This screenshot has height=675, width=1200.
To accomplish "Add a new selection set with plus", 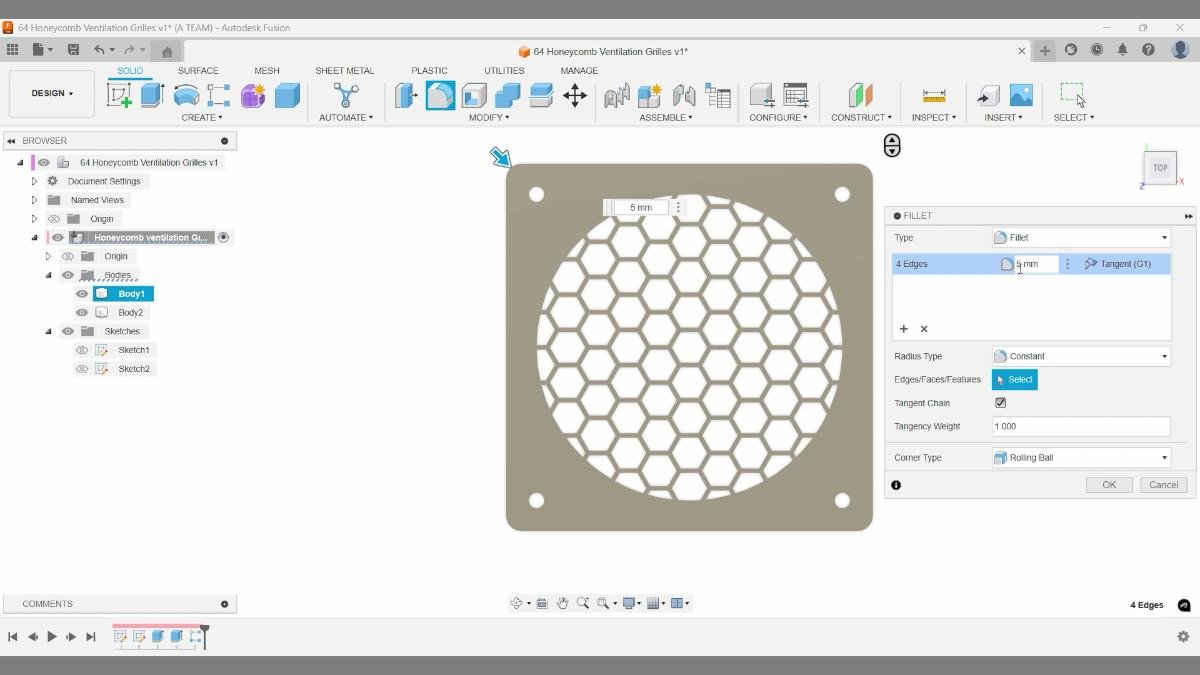I will click(x=904, y=329).
